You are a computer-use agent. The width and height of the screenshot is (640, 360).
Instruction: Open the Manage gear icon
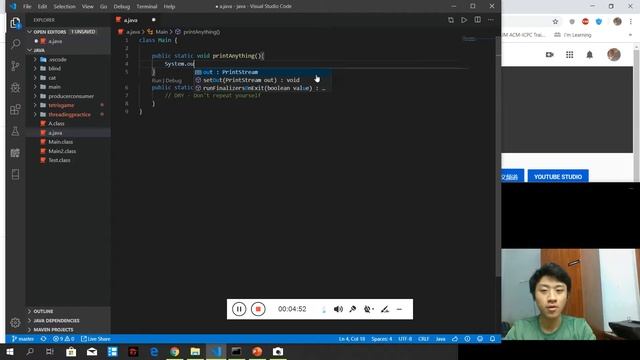[x=16, y=322]
